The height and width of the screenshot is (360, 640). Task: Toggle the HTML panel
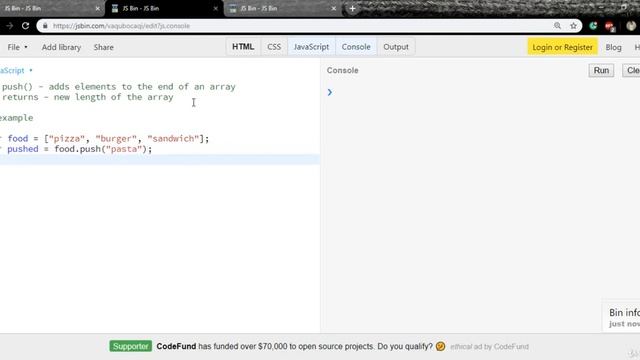(243, 47)
